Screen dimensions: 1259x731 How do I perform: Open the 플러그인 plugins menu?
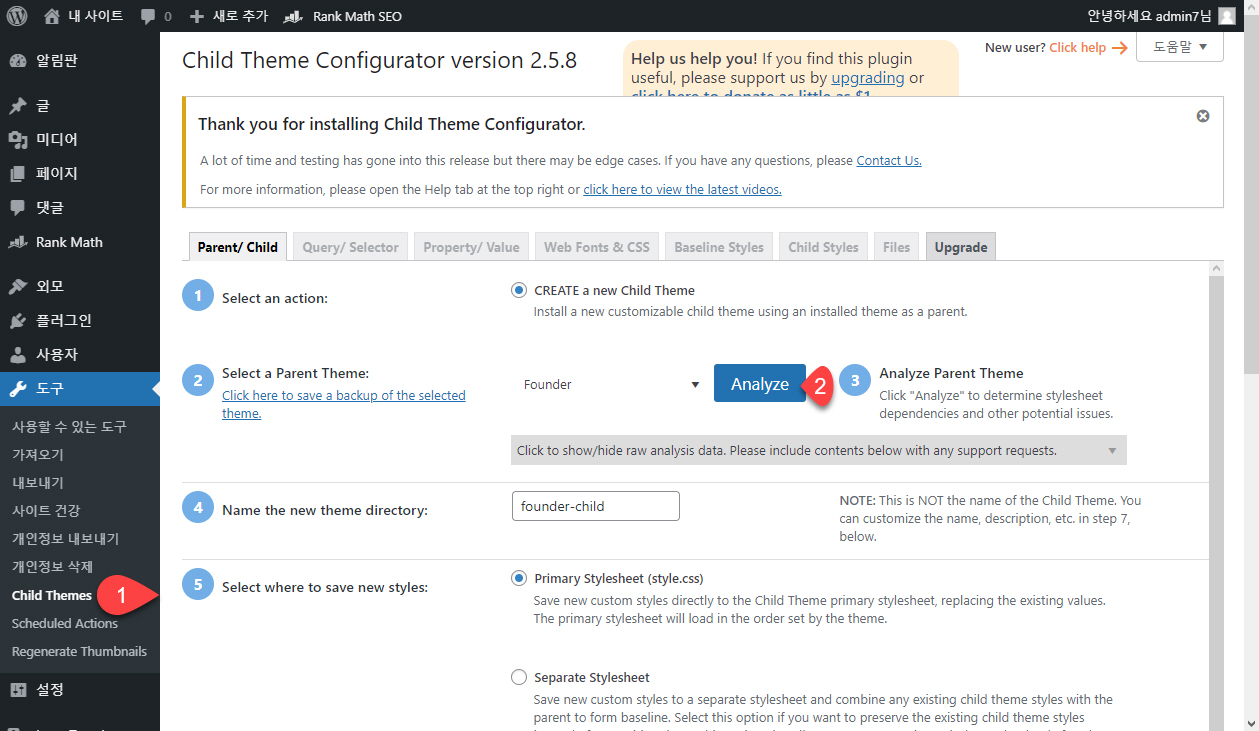tap(80, 320)
